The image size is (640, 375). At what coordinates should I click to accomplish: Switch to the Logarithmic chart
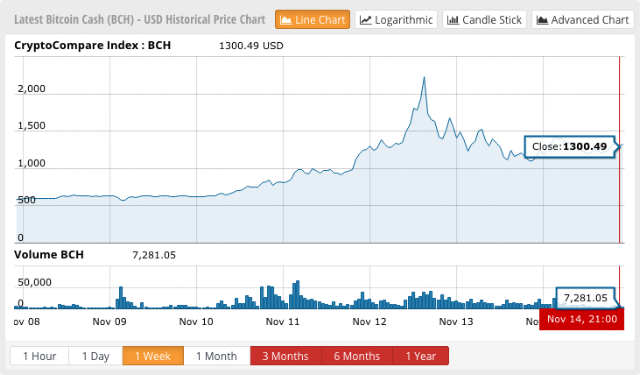point(396,20)
